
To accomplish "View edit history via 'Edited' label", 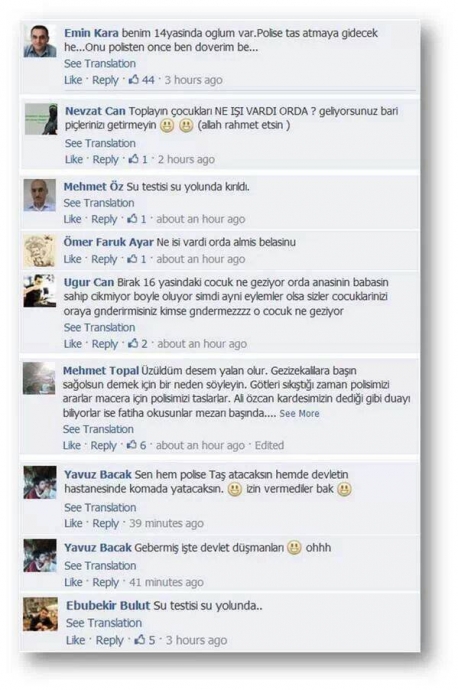I will [x=269, y=445].
